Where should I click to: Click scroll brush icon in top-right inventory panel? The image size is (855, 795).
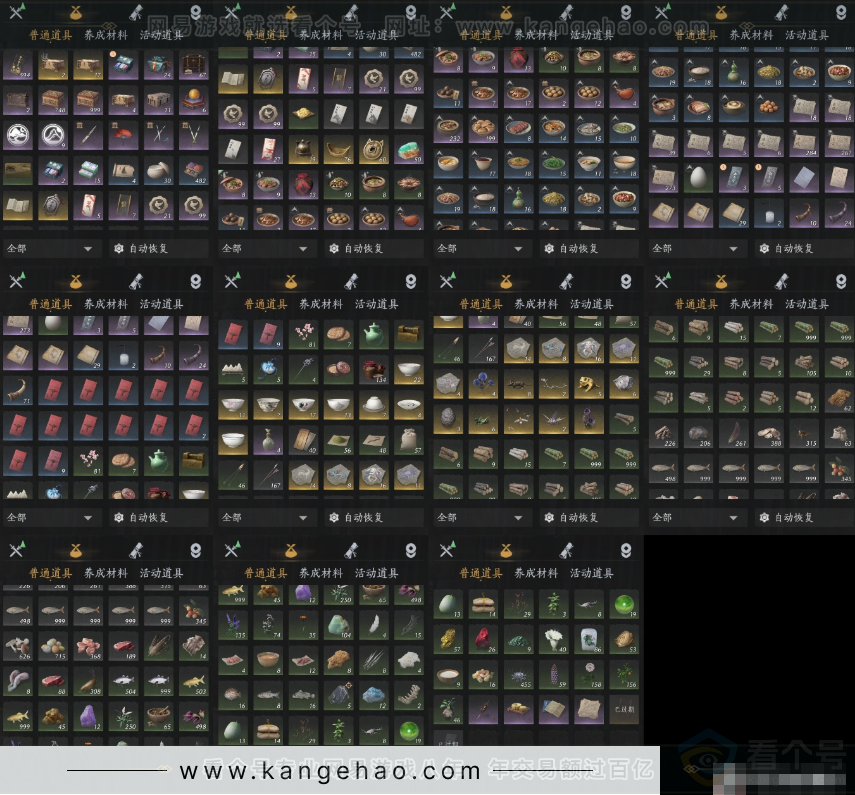tap(781, 12)
